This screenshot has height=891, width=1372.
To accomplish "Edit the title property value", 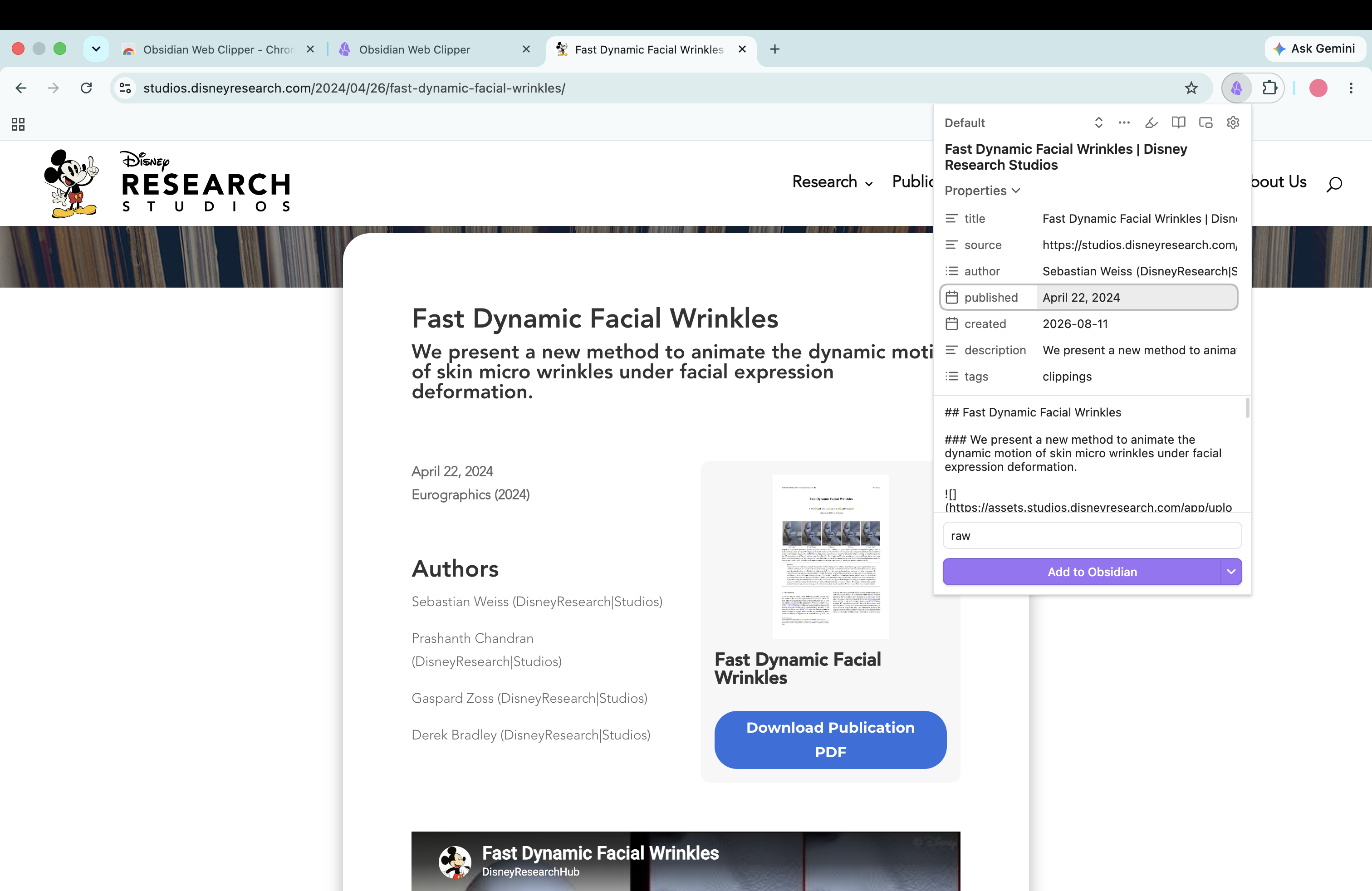I will pyautogui.click(x=1137, y=218).
